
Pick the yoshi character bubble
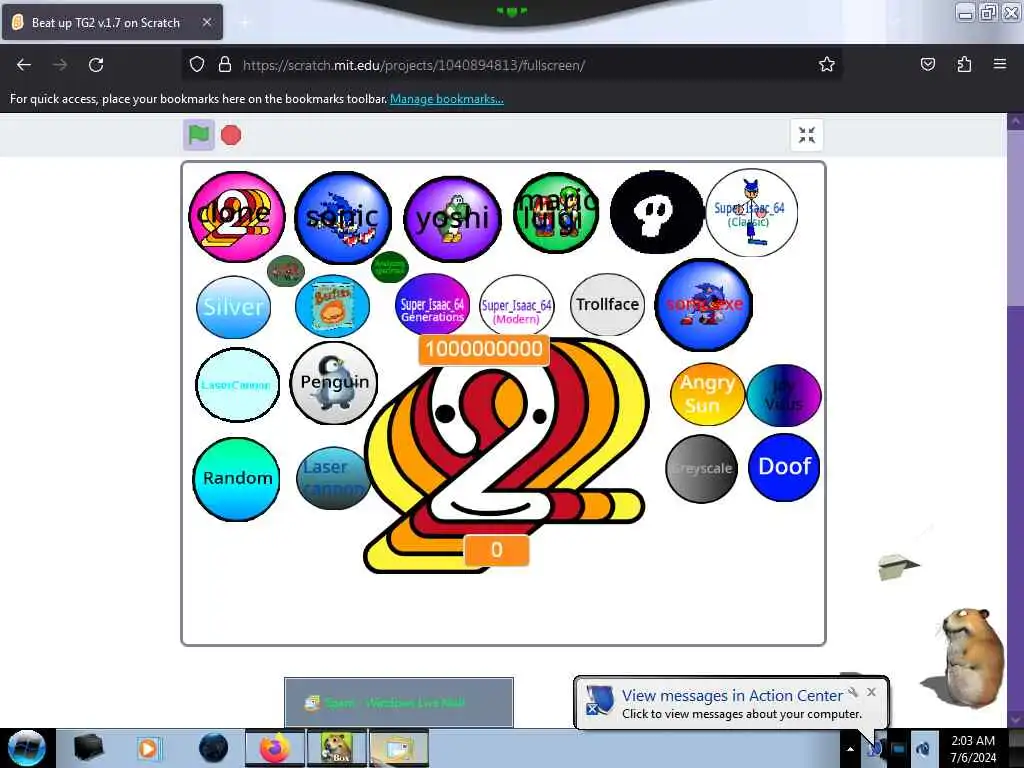[x=453, y=219]
